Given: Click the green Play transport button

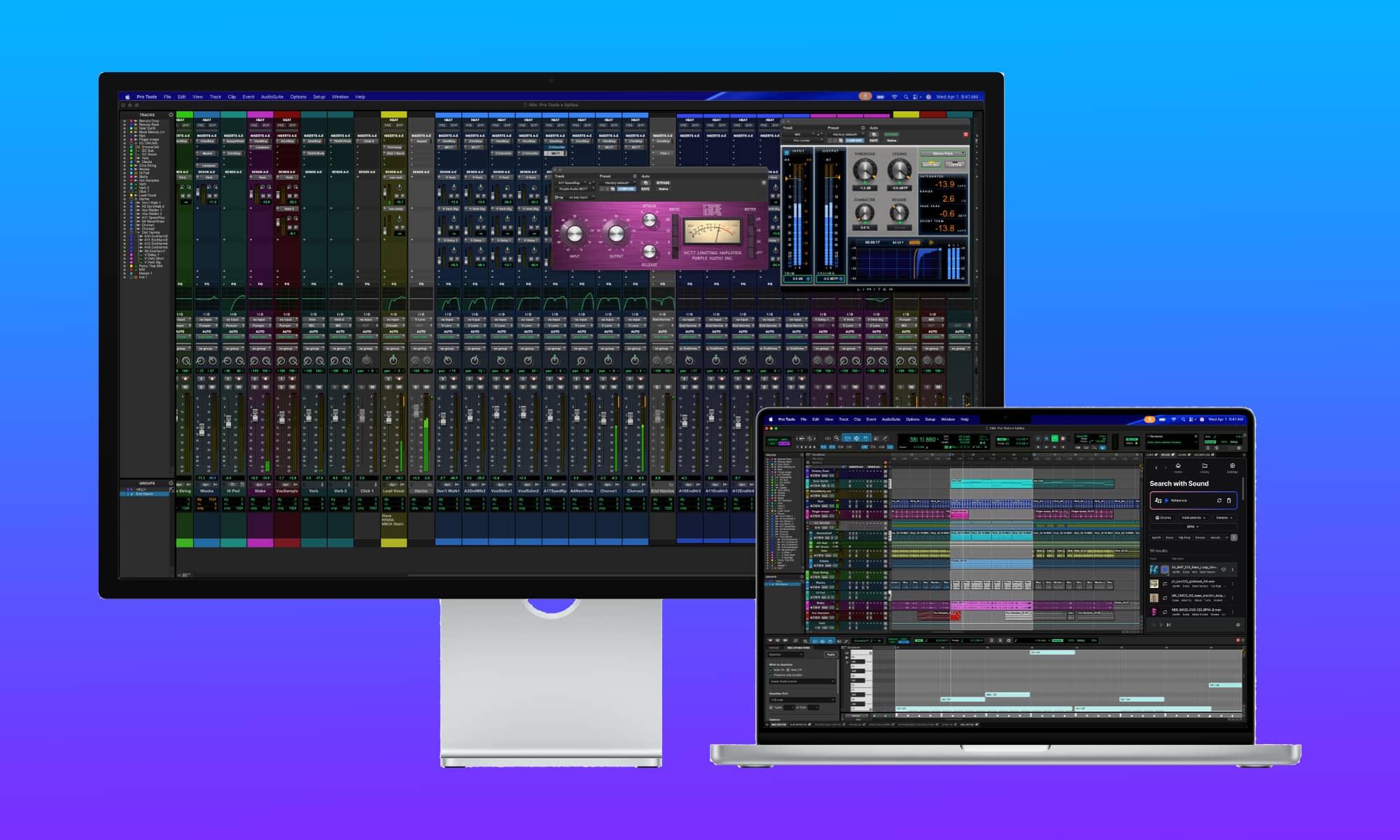Looking at the screenshot, I should 1055,438.
